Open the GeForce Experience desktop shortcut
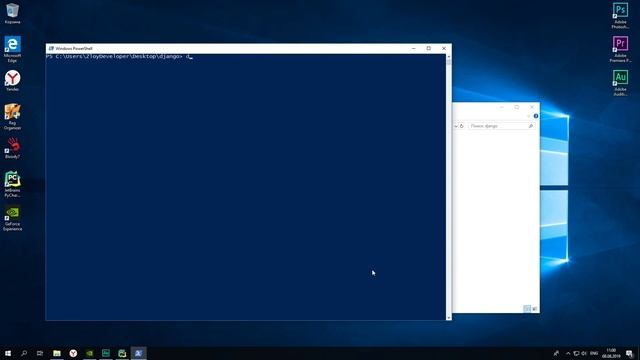 pyautogui.click(x=12, y=218)
